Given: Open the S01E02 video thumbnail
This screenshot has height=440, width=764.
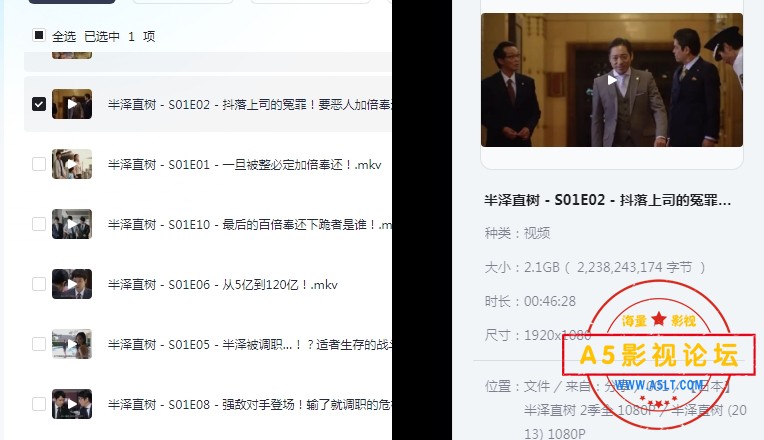Looking at the screenshot, I should [72, 104].
